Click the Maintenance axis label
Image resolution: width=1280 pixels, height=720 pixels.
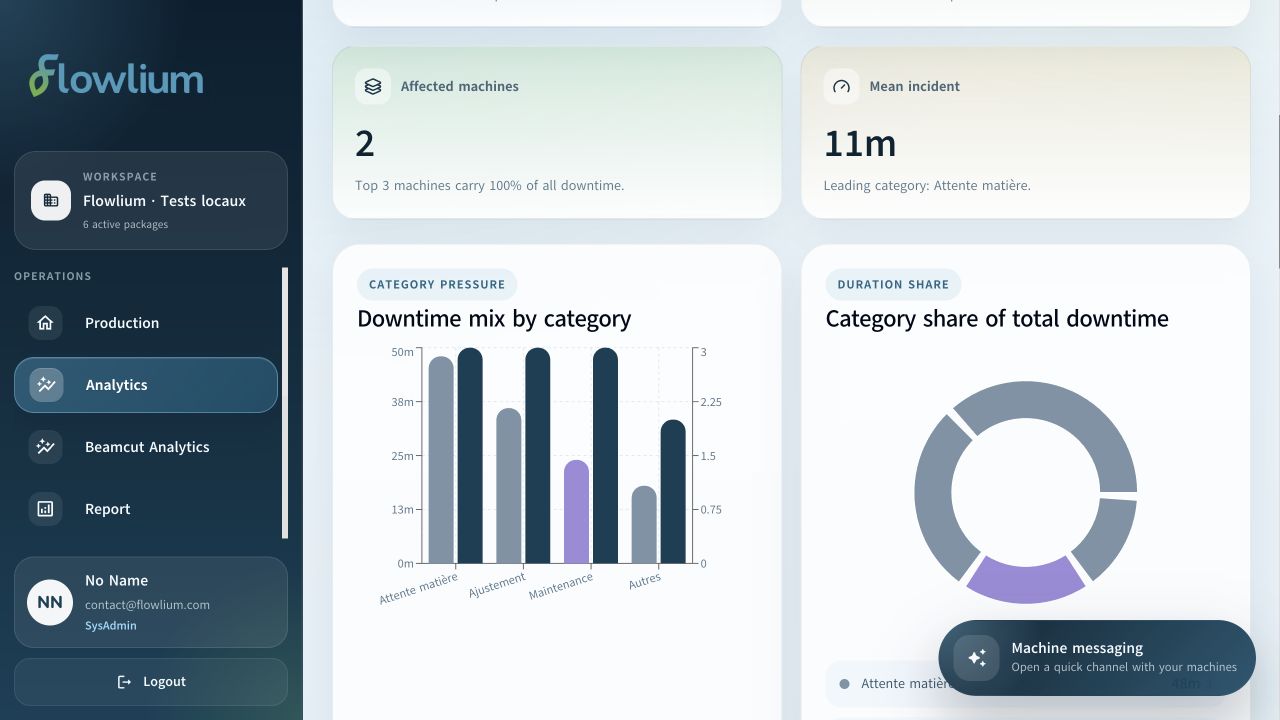(561, 586)
